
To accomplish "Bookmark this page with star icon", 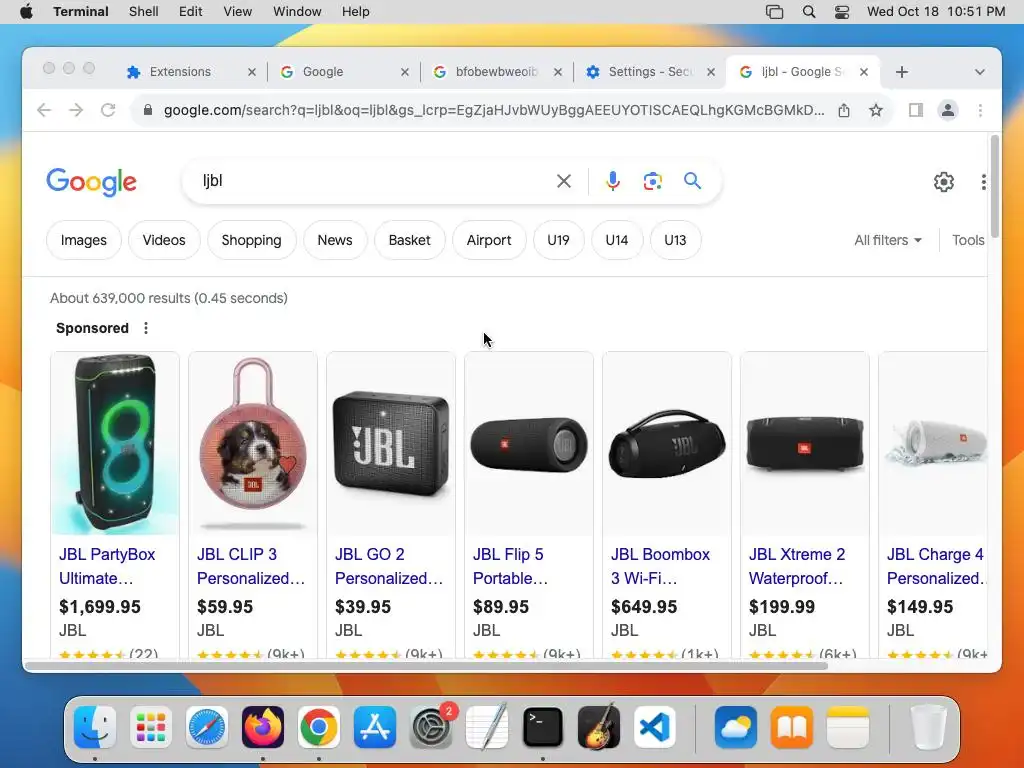I will click(876, 110).
